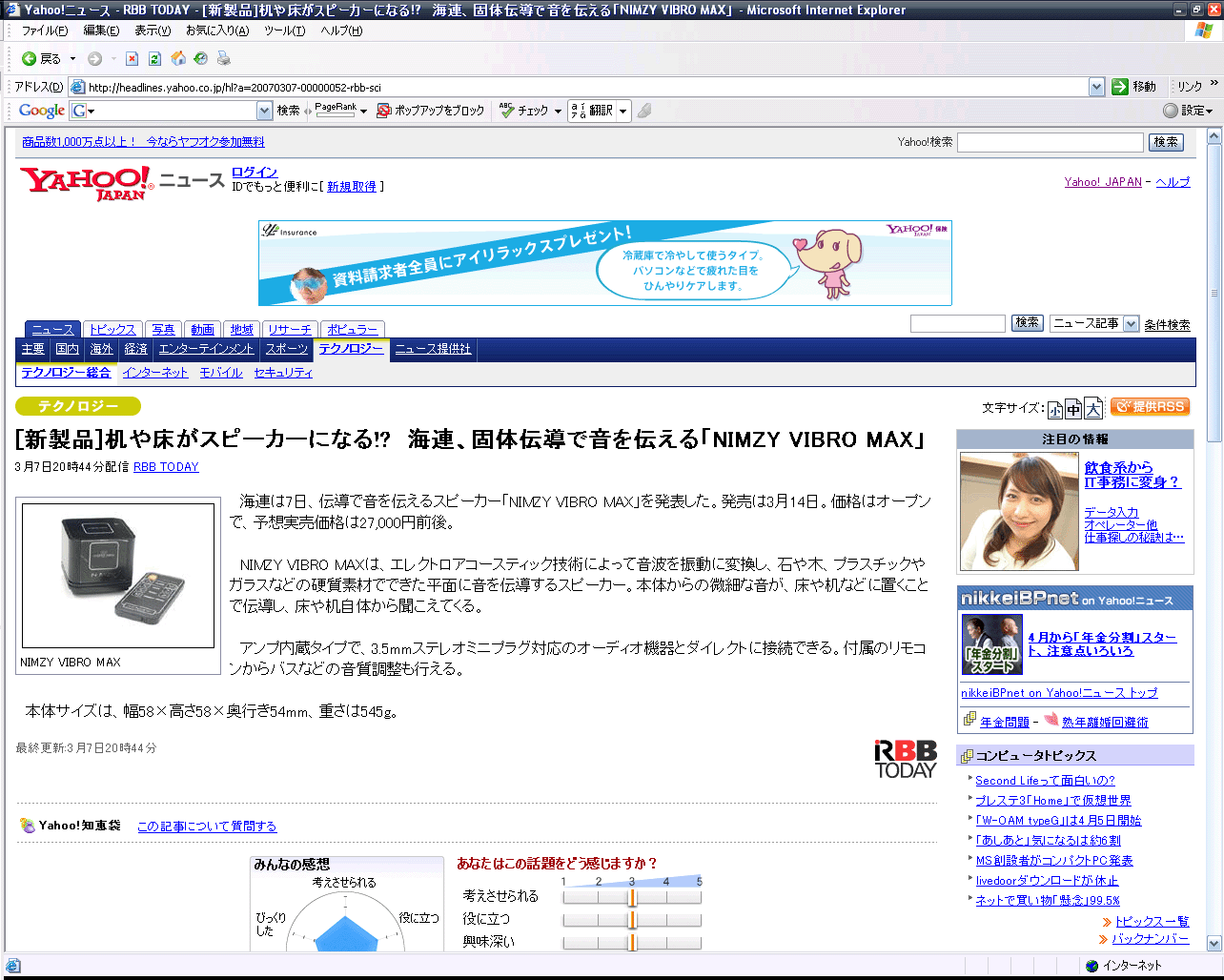Click the Home icon in IE toolbar

coord(178,59)
